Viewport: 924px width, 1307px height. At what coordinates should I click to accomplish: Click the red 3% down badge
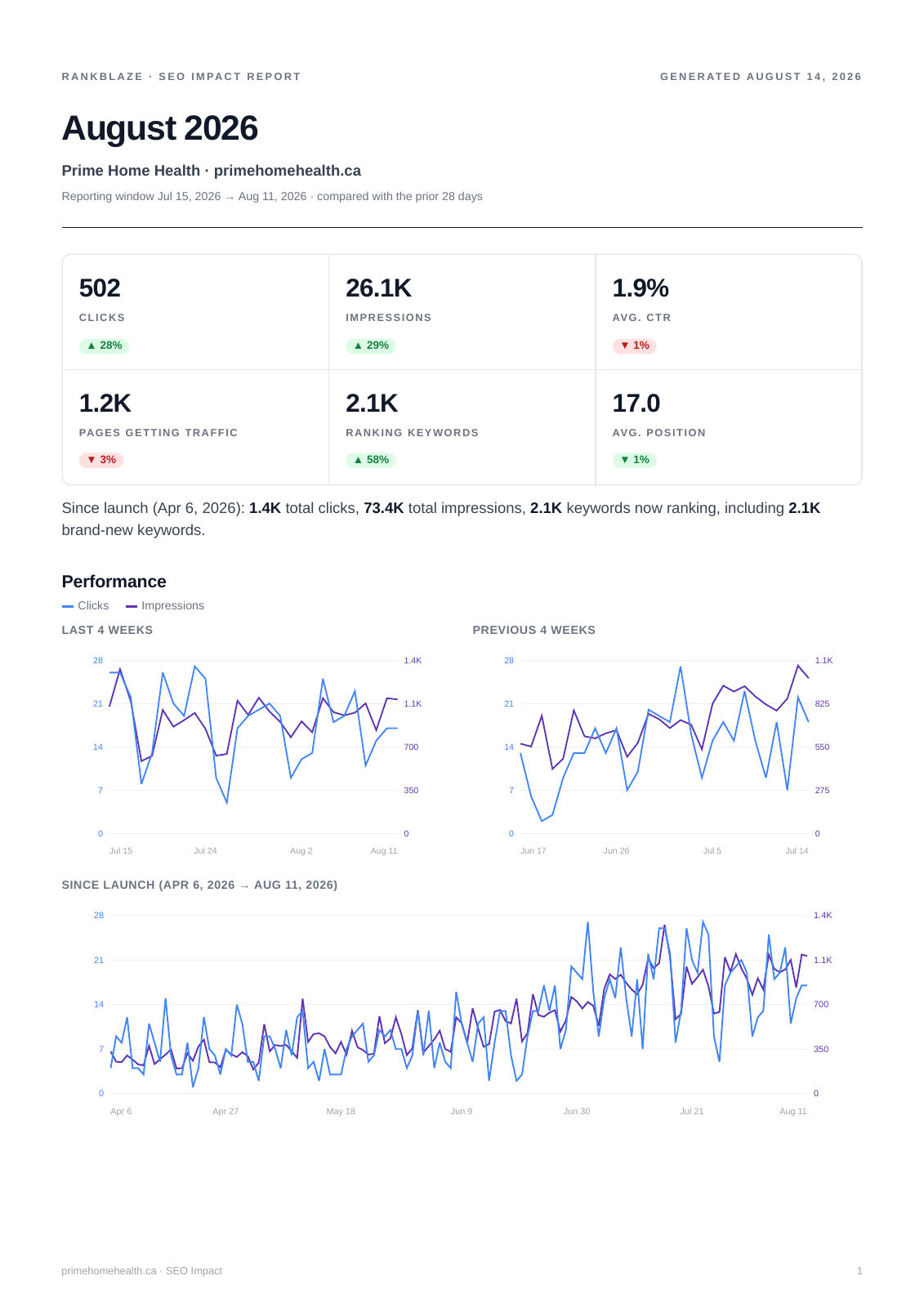pos(101,460)
